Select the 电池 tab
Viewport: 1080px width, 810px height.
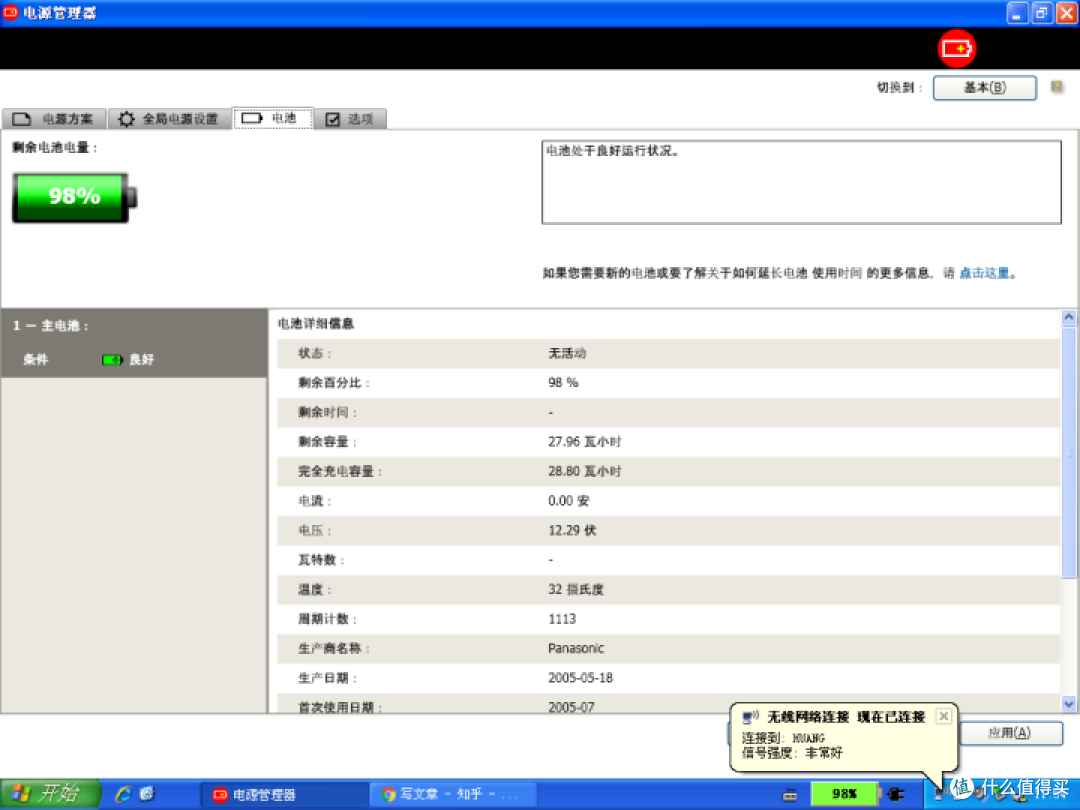pyautogui.click(x=273, y=118)
